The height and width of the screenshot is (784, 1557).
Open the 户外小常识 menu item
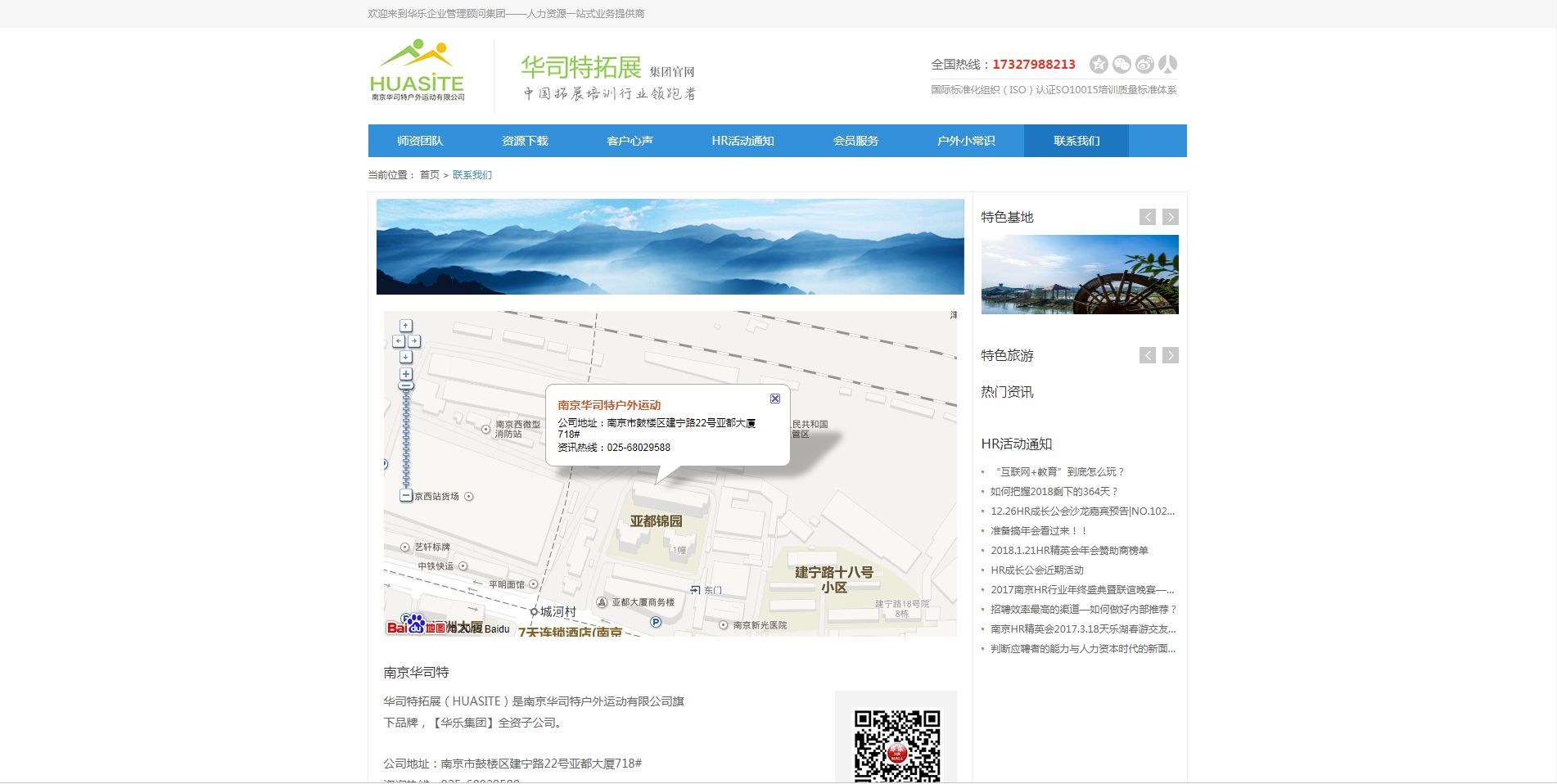coord(967,141)
